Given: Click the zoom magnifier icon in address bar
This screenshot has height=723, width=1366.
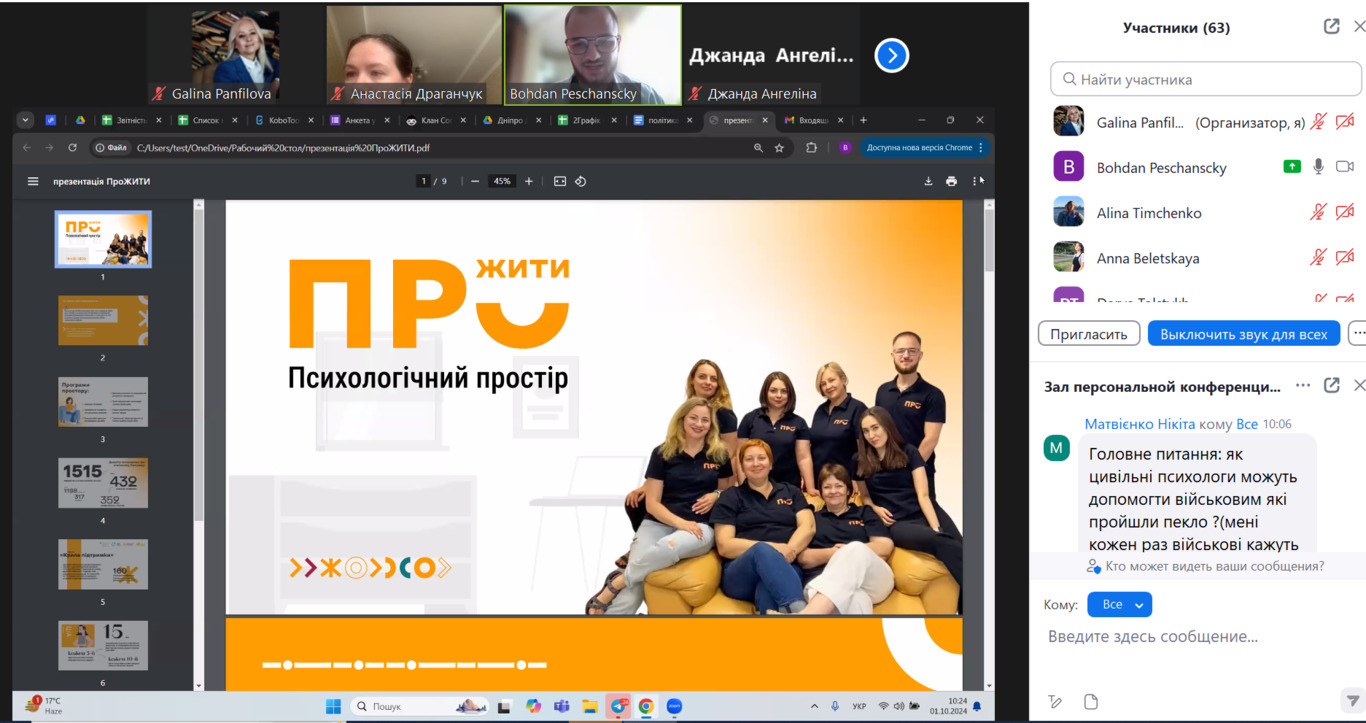Looking at the screenshot, I should [758, 148].
